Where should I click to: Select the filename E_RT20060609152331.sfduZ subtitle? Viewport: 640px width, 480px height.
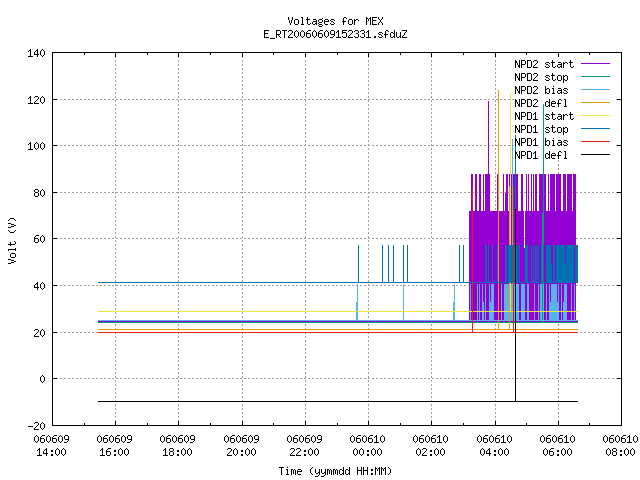point(335,34)
